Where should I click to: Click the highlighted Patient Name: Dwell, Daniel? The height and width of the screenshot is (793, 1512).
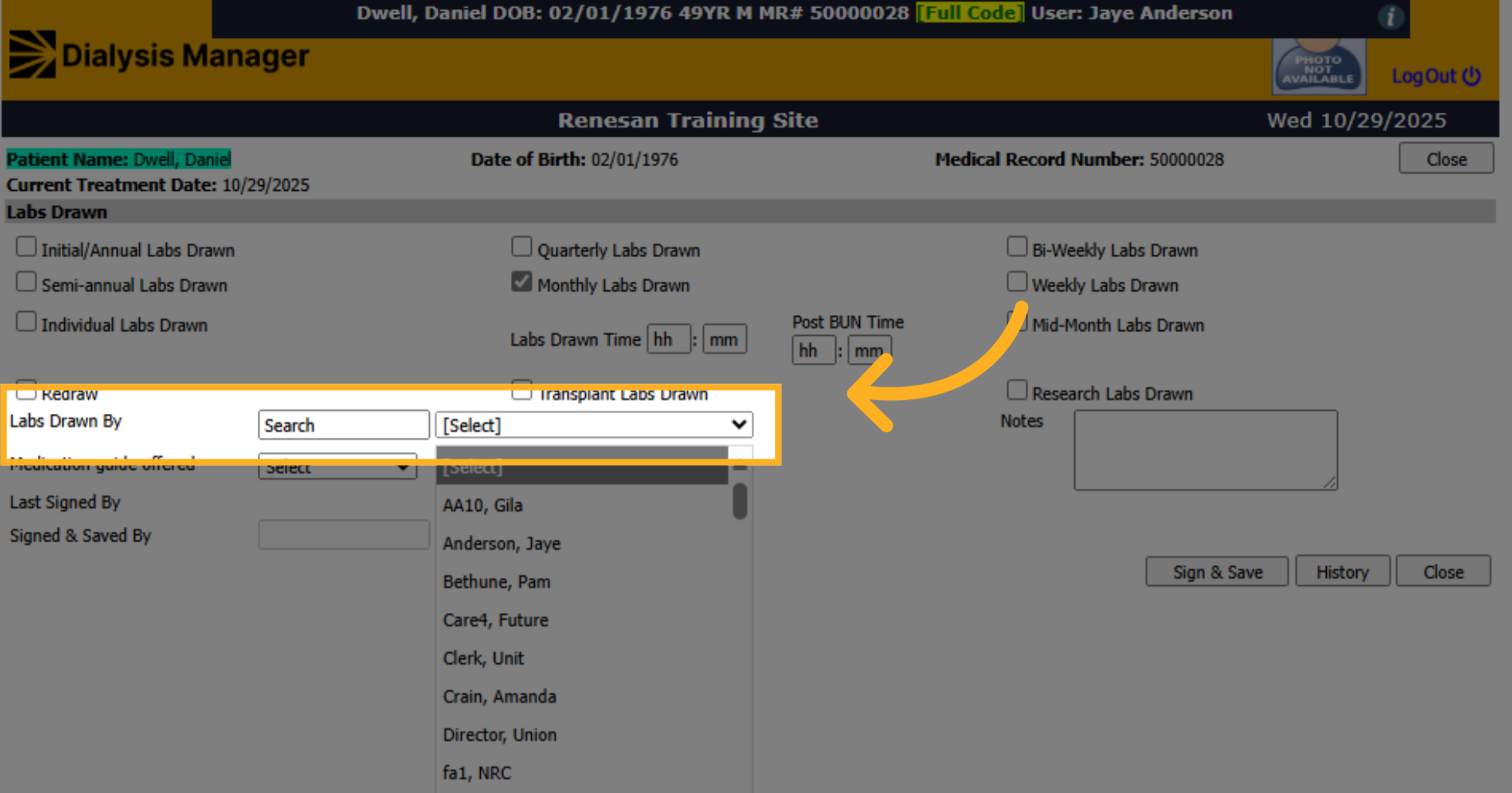119,159
